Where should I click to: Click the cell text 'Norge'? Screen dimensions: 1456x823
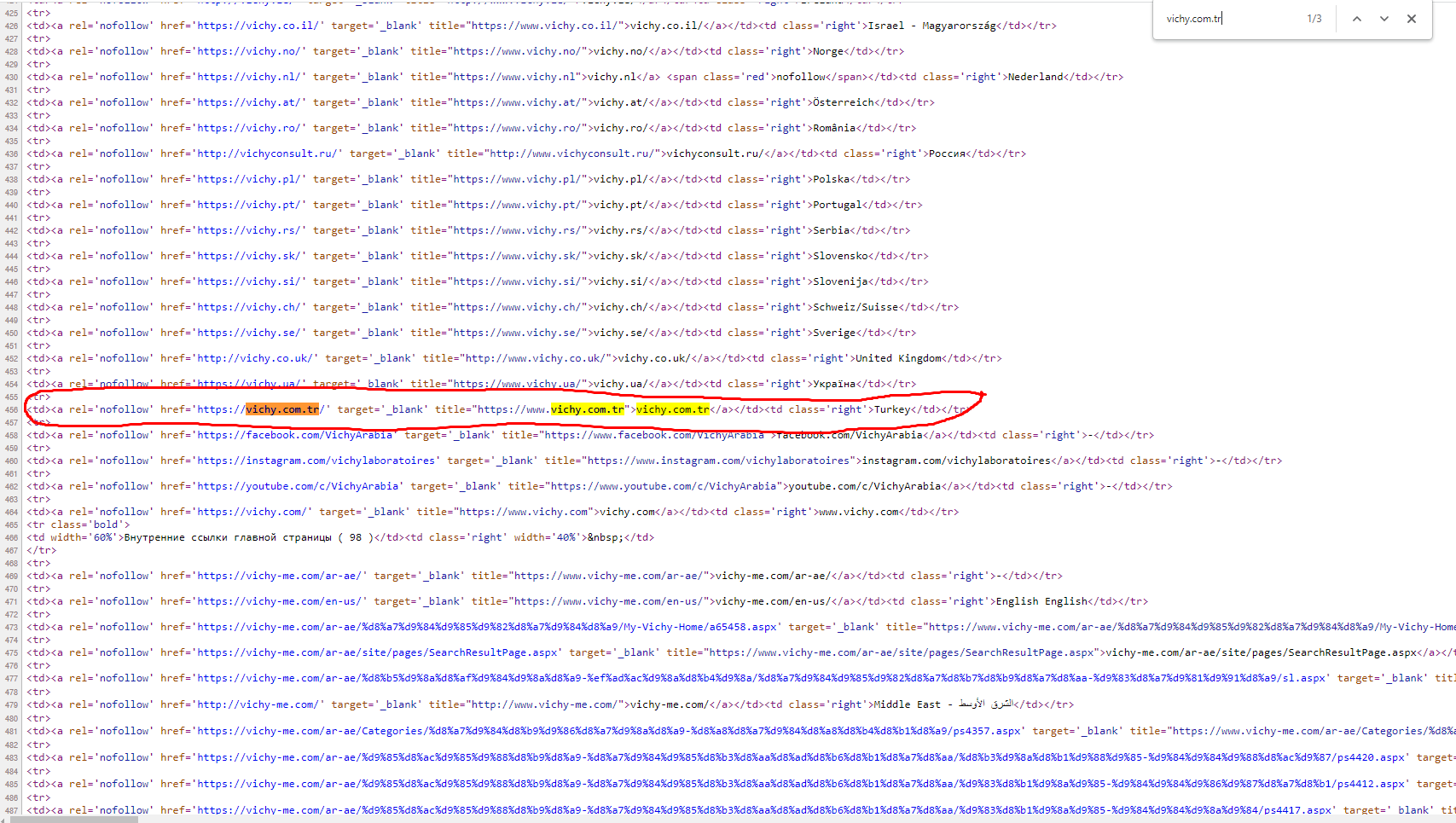(x=828, y=51)
